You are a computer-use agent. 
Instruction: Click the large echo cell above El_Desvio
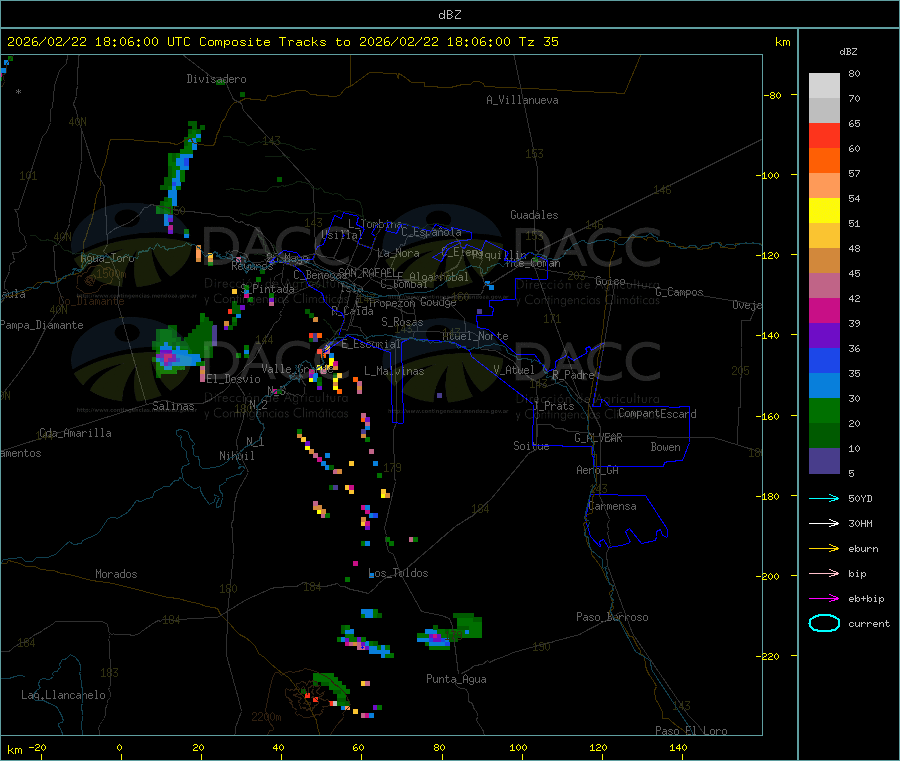[x=183, y=347]
